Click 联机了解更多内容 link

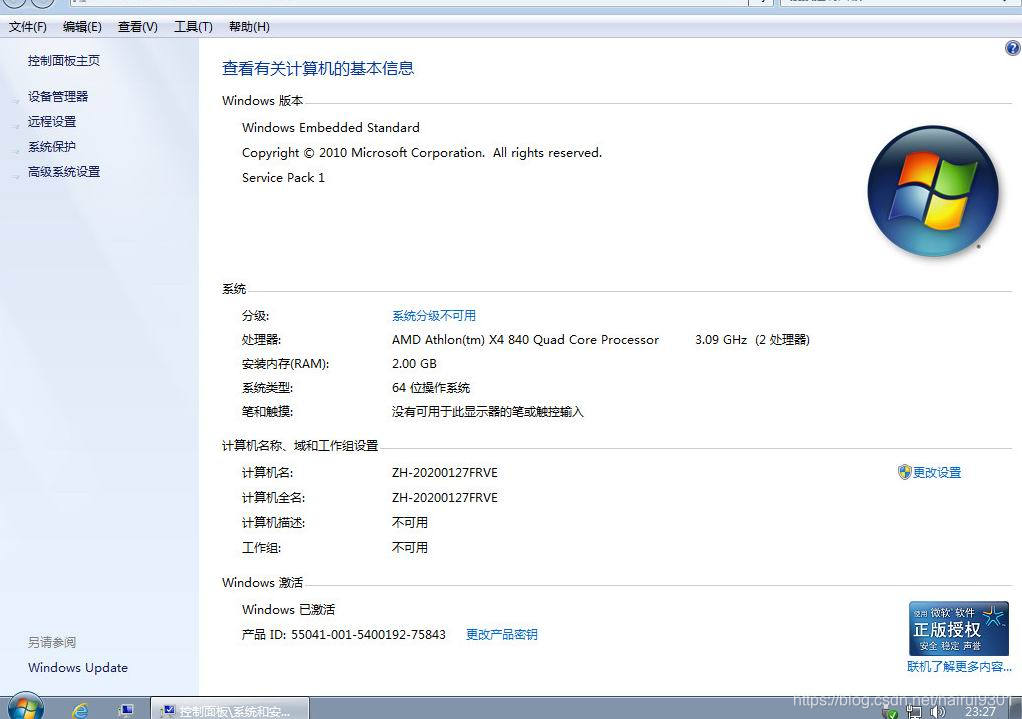coord(959,667)
